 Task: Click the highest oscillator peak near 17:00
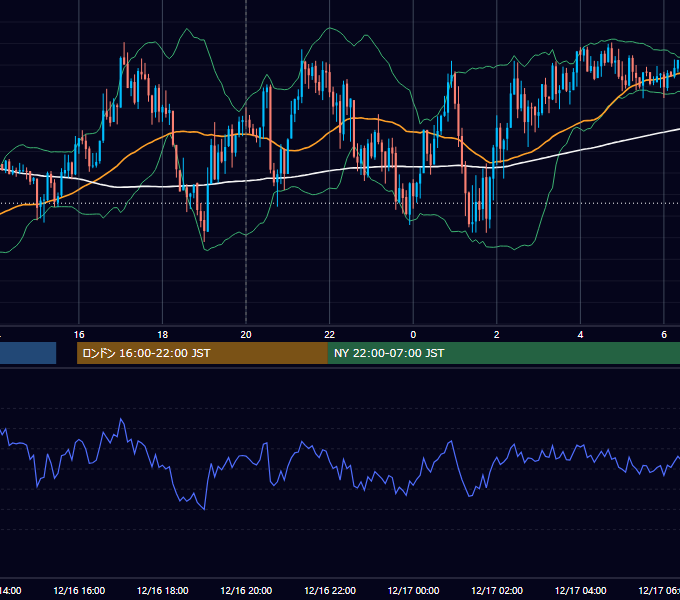[x=121, y=419]
